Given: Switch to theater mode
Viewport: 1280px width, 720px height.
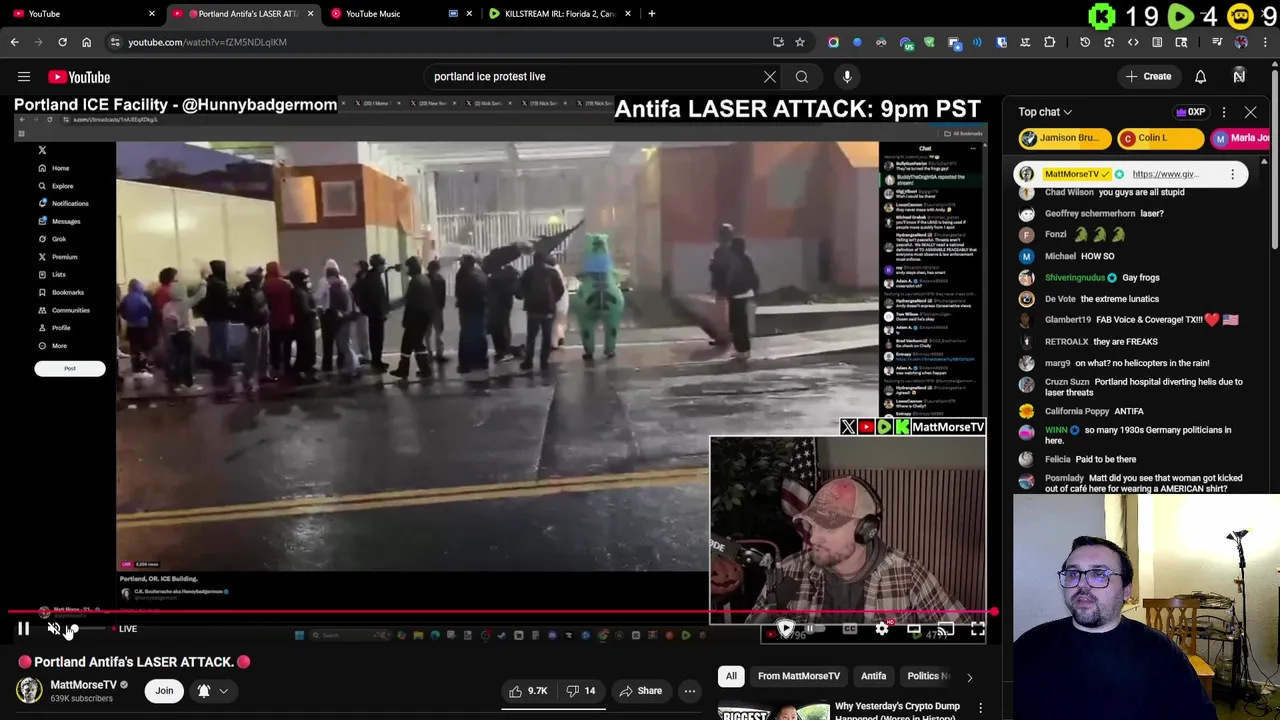Looking at the screenshot, I should pyautogui.click(x=913, y=629).
